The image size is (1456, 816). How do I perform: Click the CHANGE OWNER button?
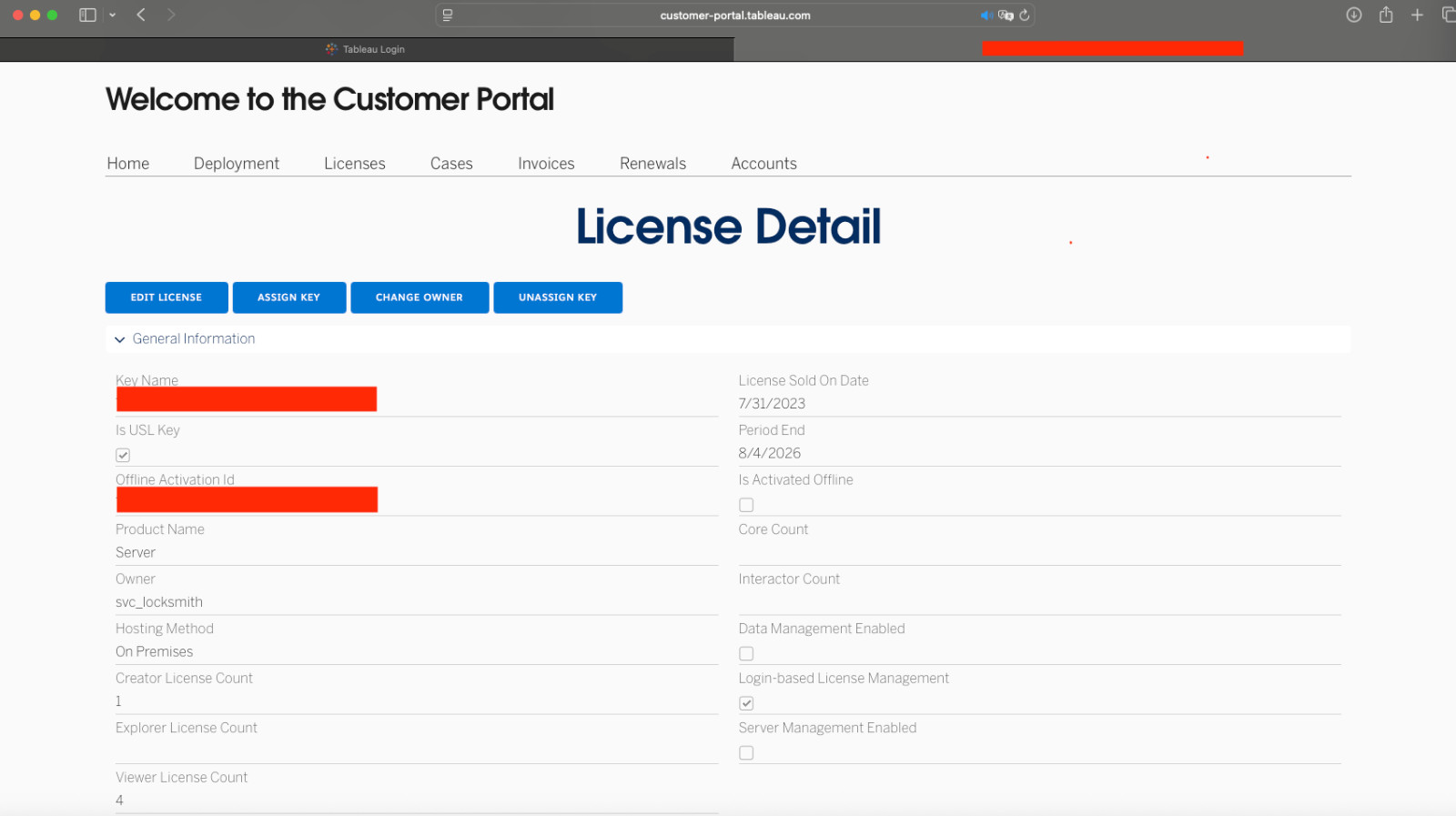[x=420, y=297]
